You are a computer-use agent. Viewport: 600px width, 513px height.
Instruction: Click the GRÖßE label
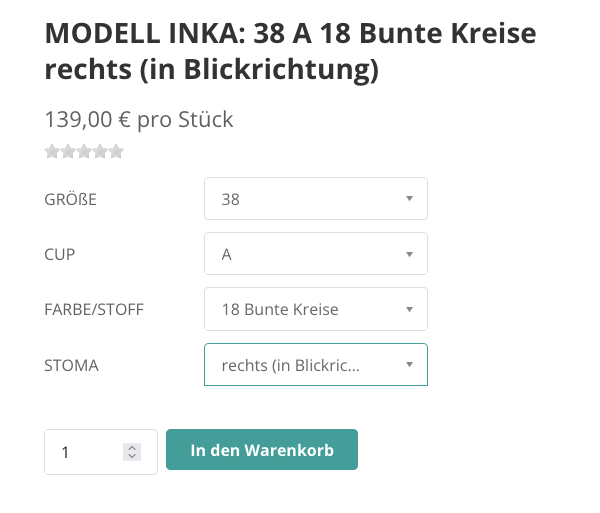coord(71,199)
